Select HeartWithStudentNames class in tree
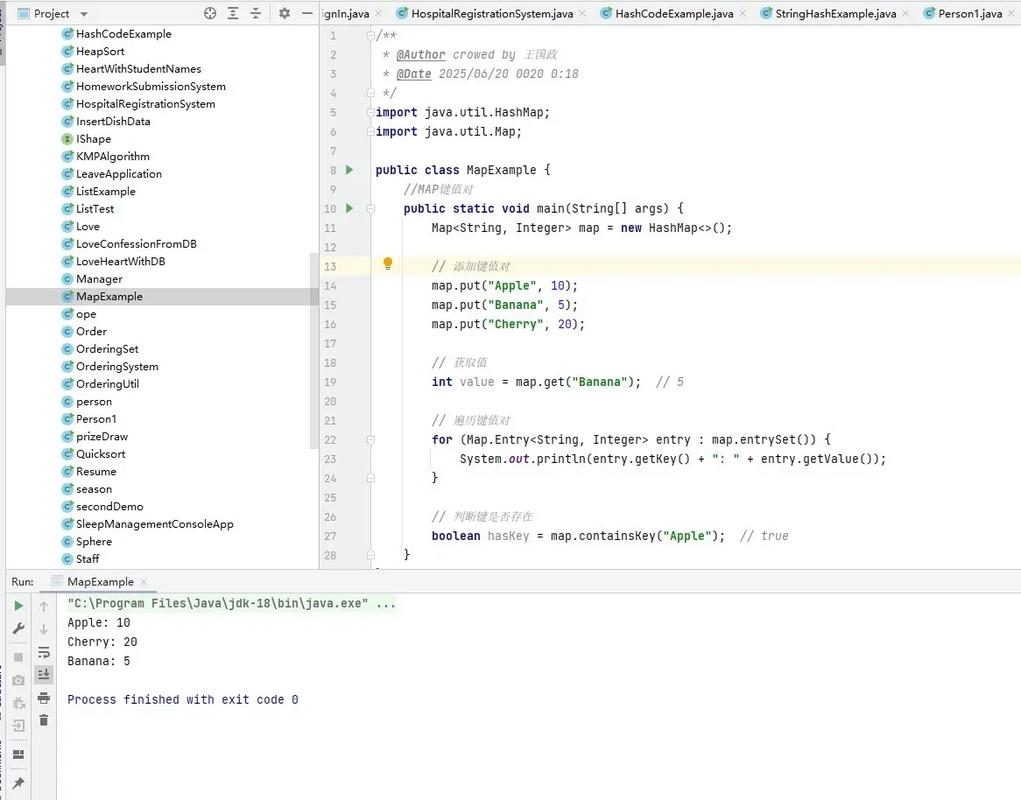 (139, 69)
